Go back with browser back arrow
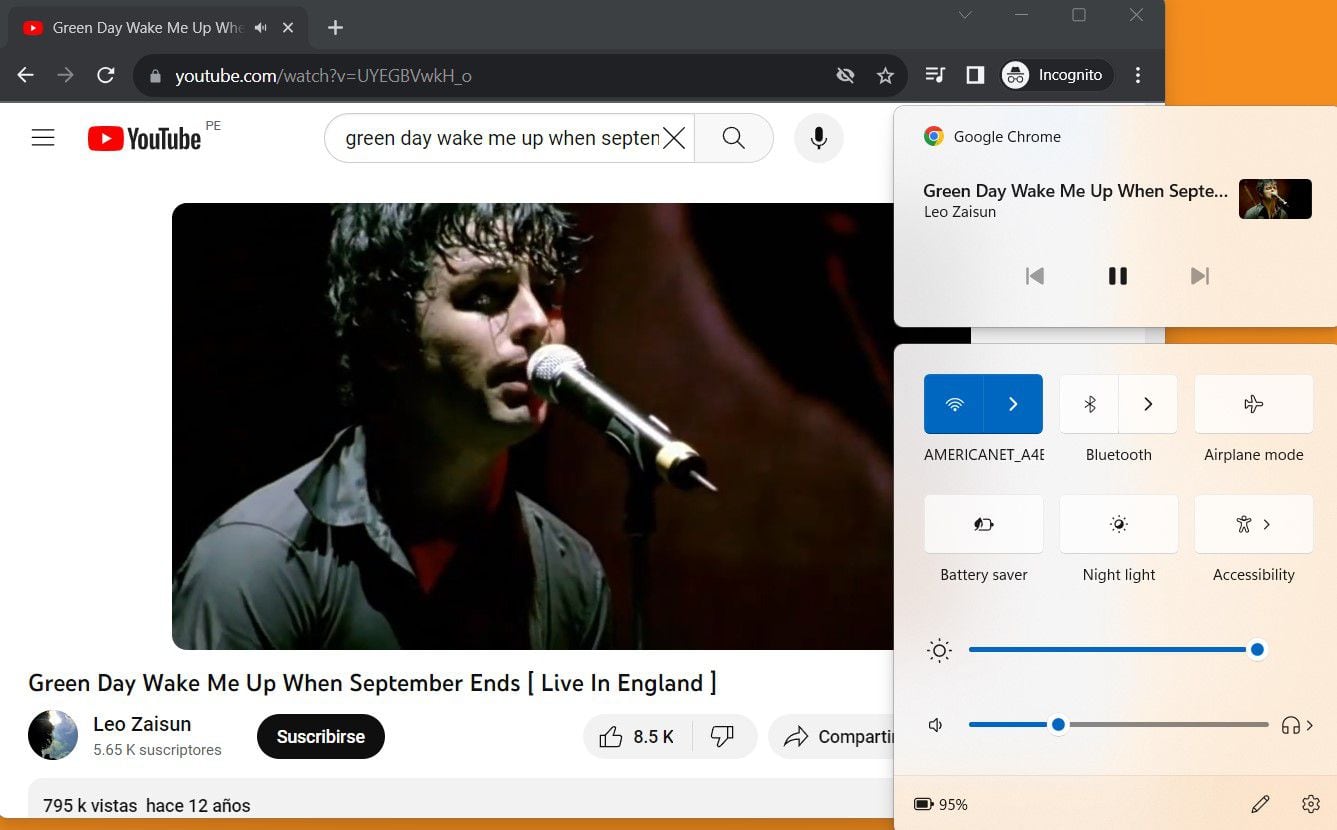This screenshot has height=830, width=1337. tap(26, 75)
